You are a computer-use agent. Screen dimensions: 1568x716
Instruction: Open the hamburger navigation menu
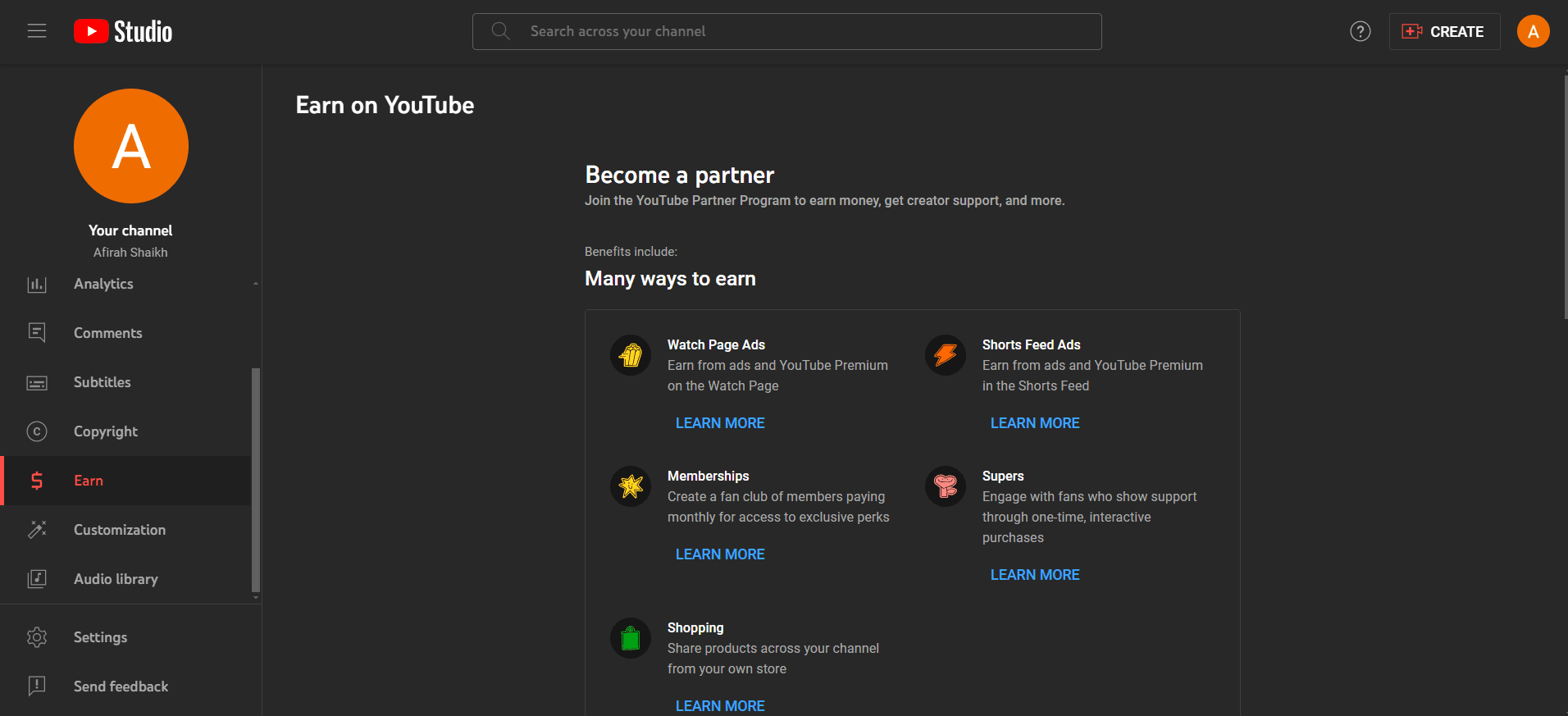37,31
